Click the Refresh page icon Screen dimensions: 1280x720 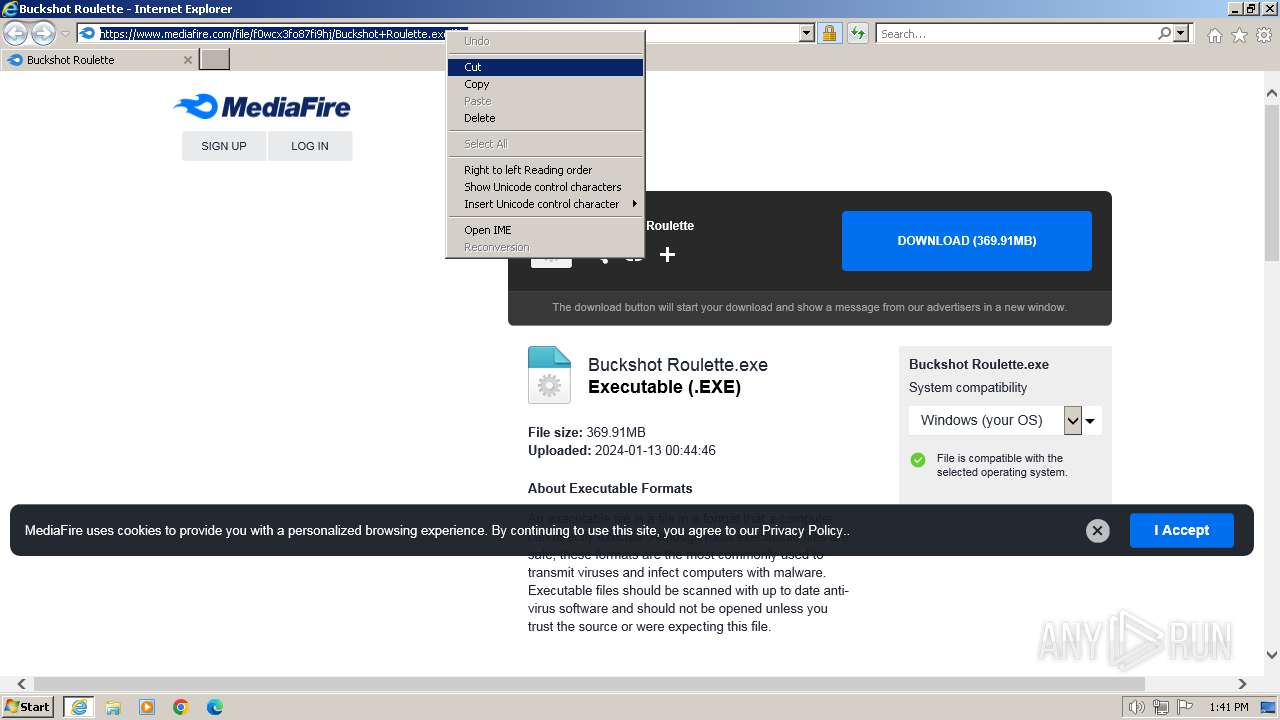coord(858,33)
